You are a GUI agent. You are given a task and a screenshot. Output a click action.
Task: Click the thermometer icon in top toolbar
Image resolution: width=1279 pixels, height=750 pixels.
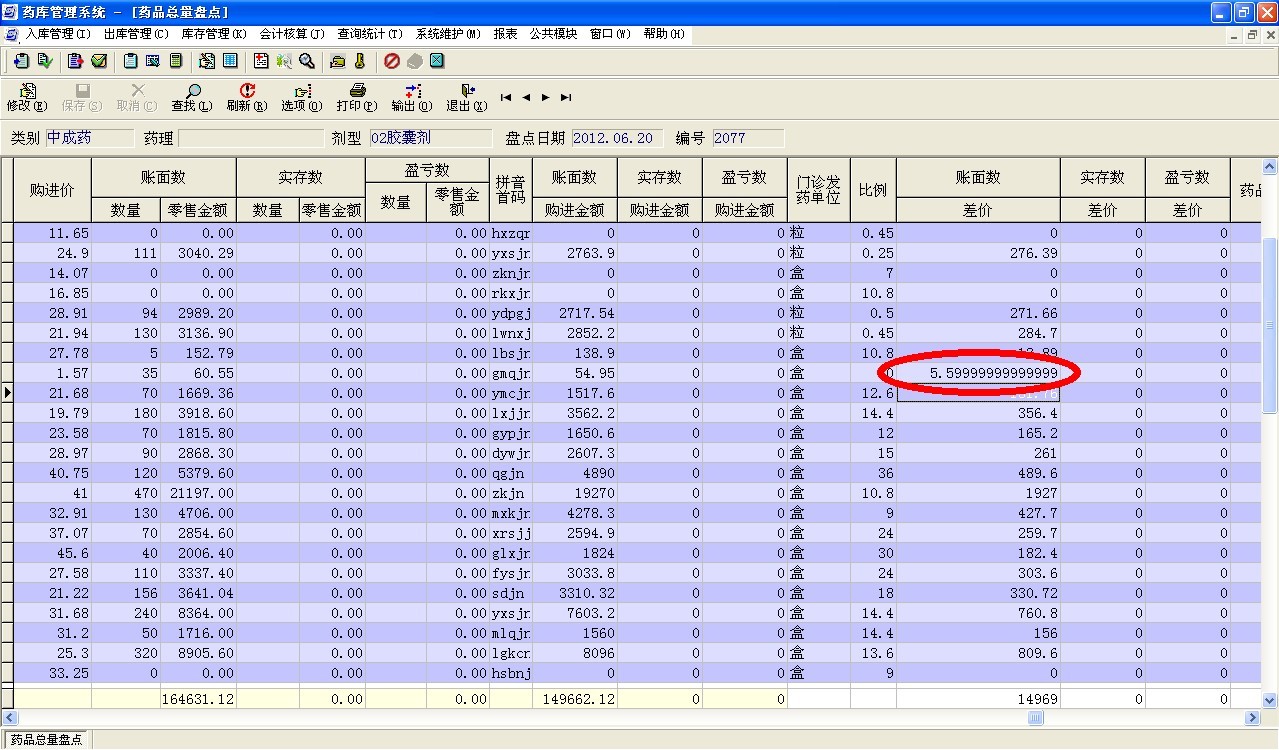pyautogui.click(x=360, y=61)
